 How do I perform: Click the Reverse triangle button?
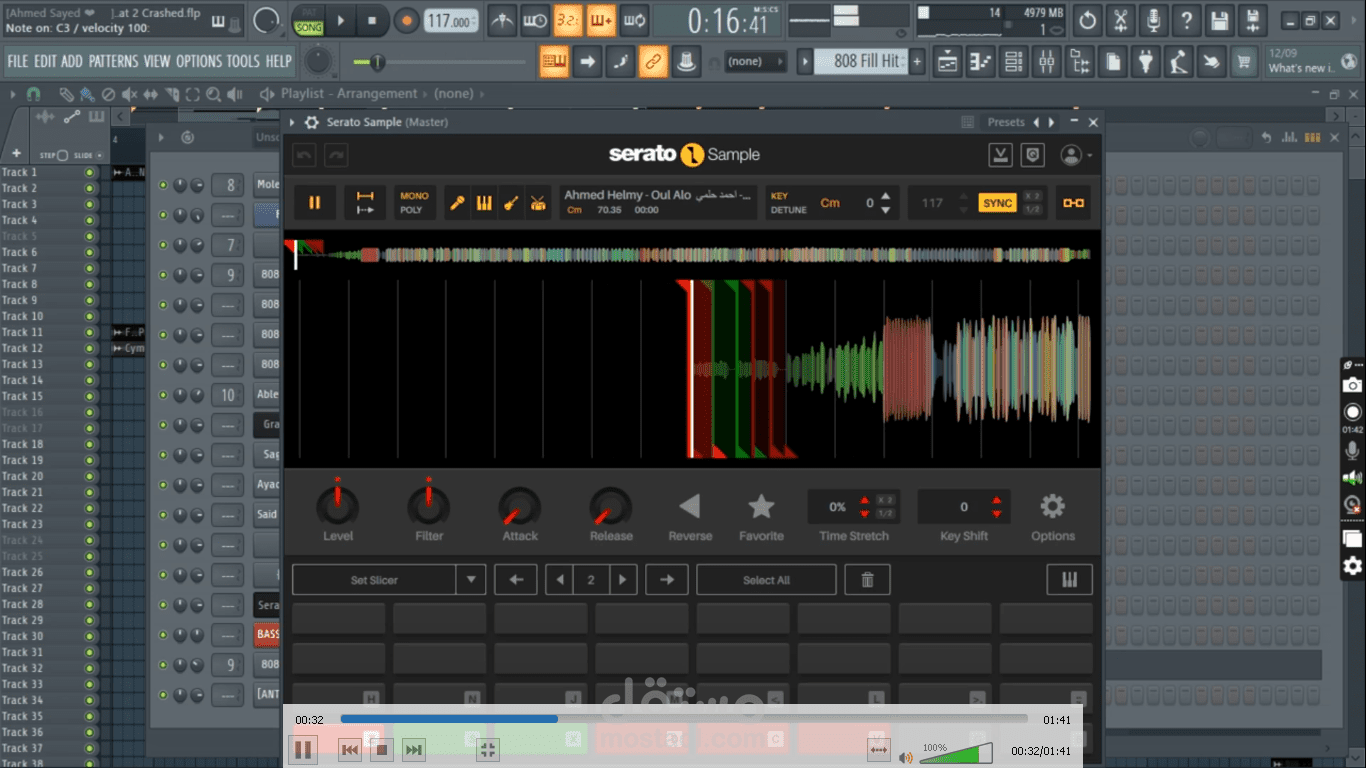(690, 506)
